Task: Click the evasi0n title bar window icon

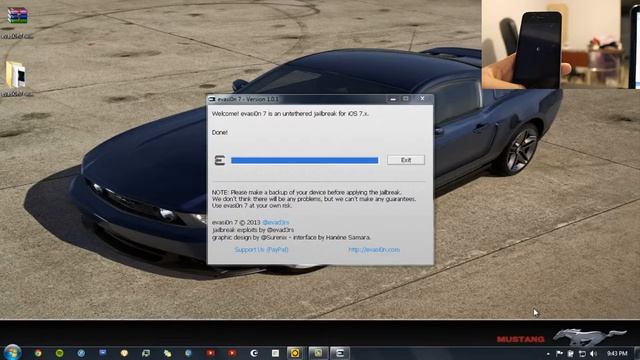Action: 212,99
